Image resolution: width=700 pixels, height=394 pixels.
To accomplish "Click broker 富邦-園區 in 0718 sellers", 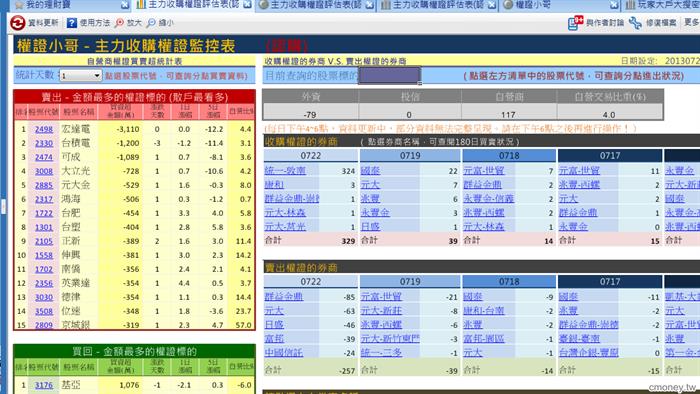I will (x=483, y=339).
